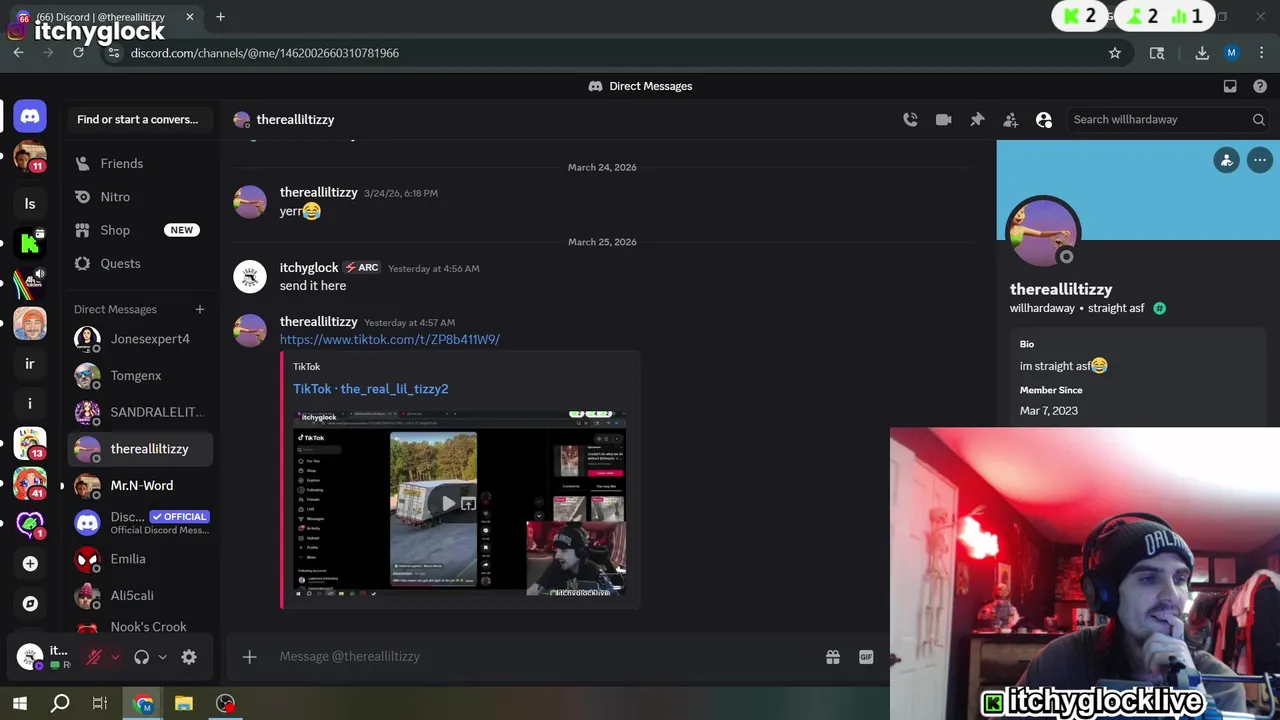Open the GIF picker
Screen dimensions: 1280x720
(866, 657)
